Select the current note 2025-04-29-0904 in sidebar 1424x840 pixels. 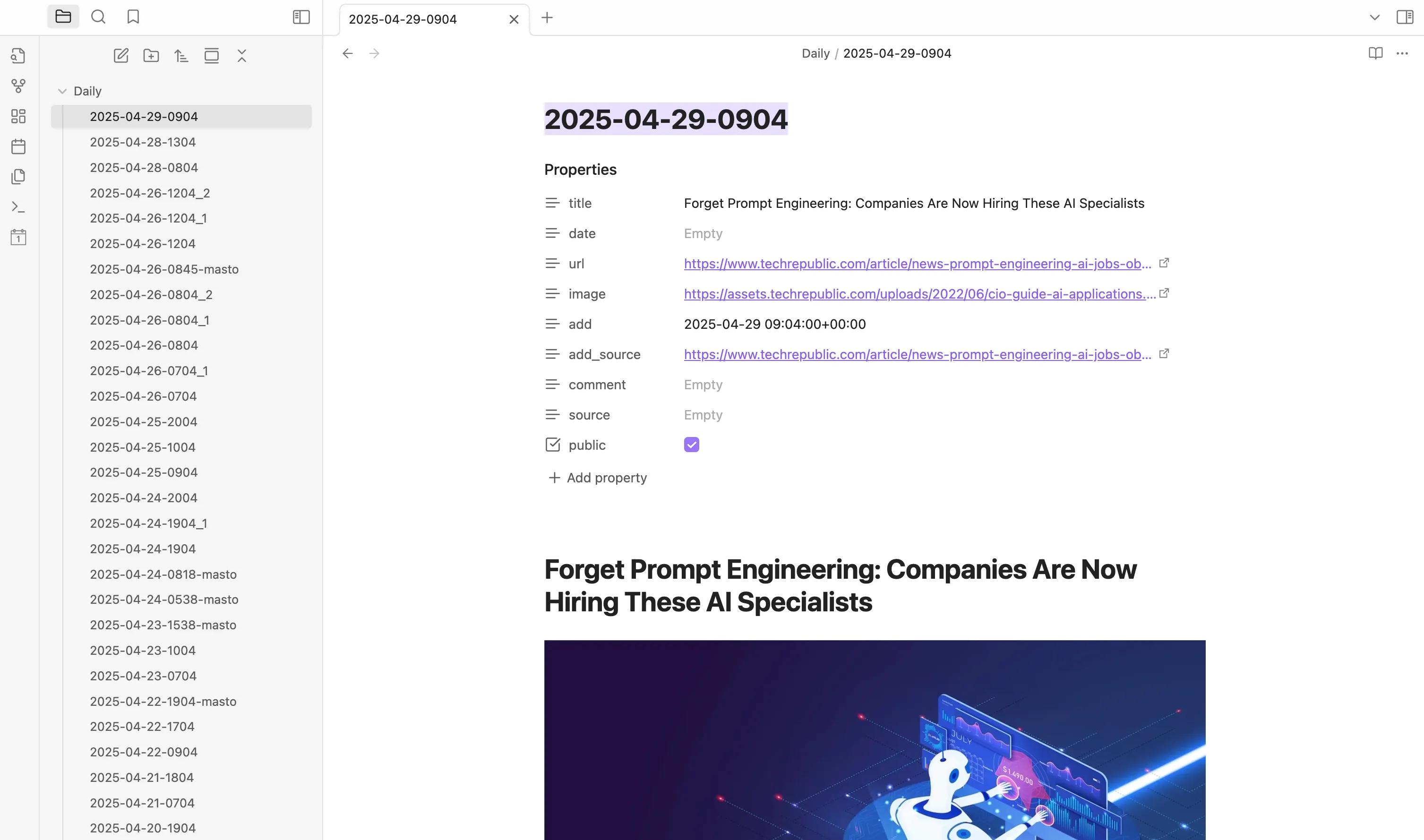[181, 117]
